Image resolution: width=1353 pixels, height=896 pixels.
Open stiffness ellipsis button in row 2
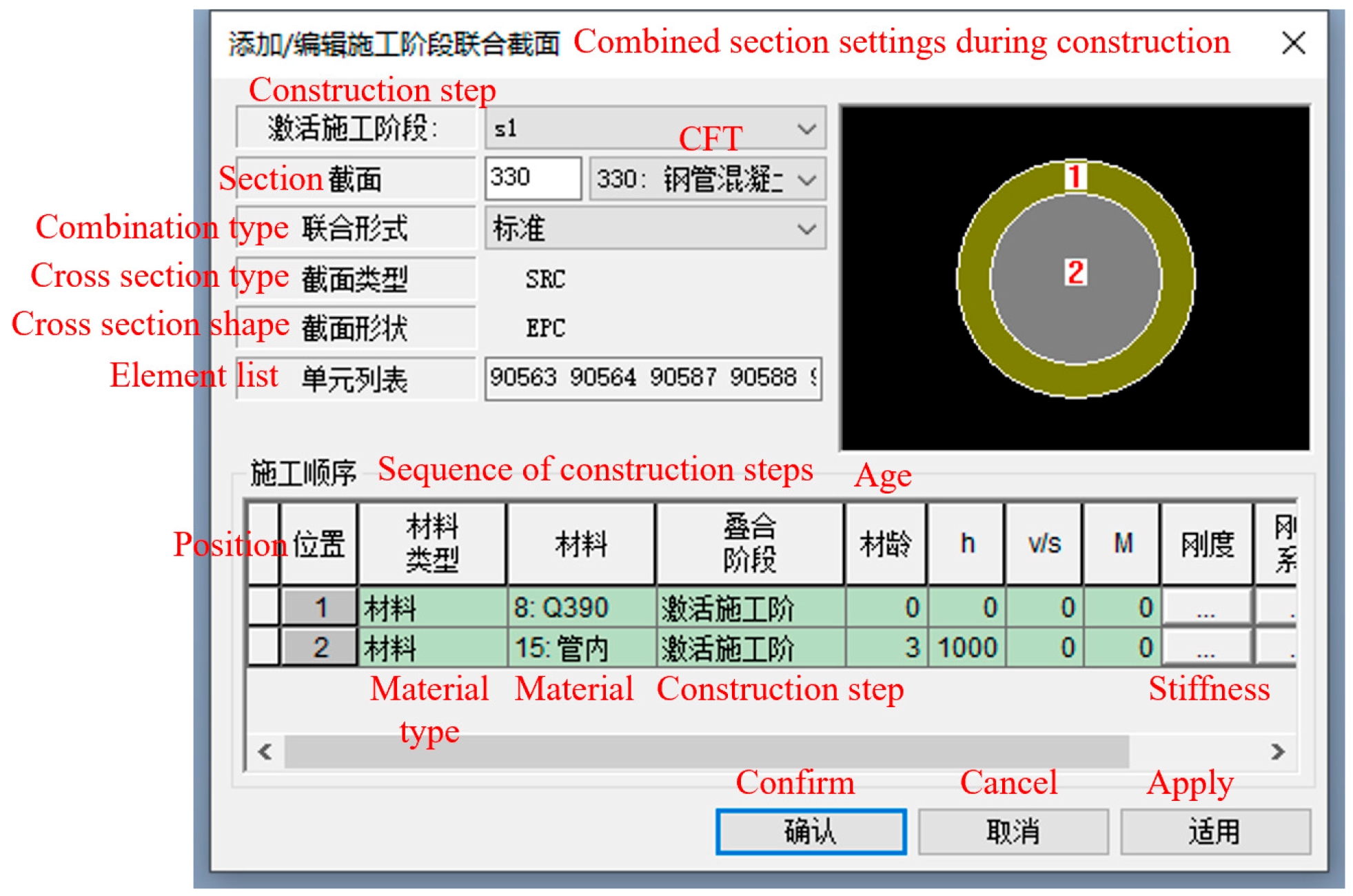point(1206,648)
